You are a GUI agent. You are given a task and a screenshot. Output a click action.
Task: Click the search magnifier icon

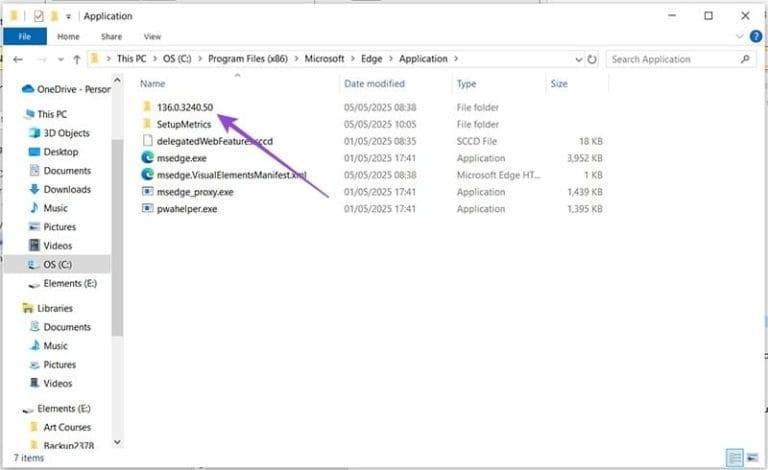click(746, 59)
